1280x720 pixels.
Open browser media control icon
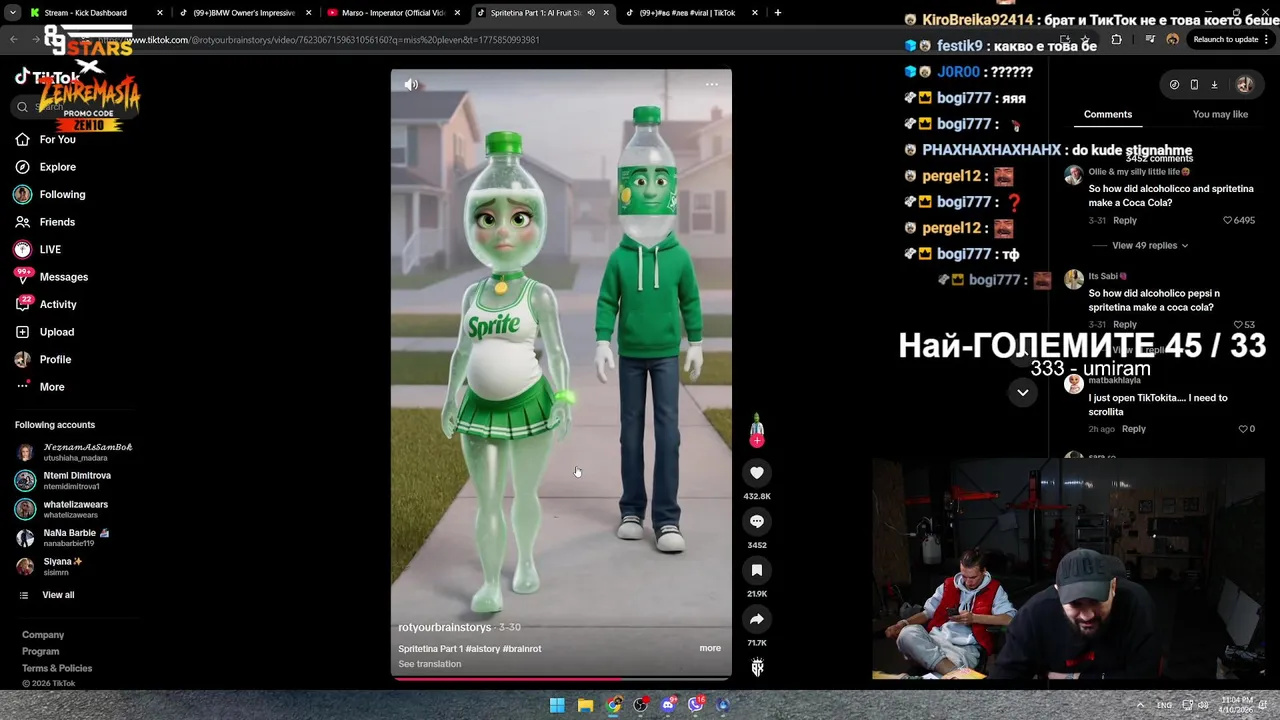(x=1150, y=40)
